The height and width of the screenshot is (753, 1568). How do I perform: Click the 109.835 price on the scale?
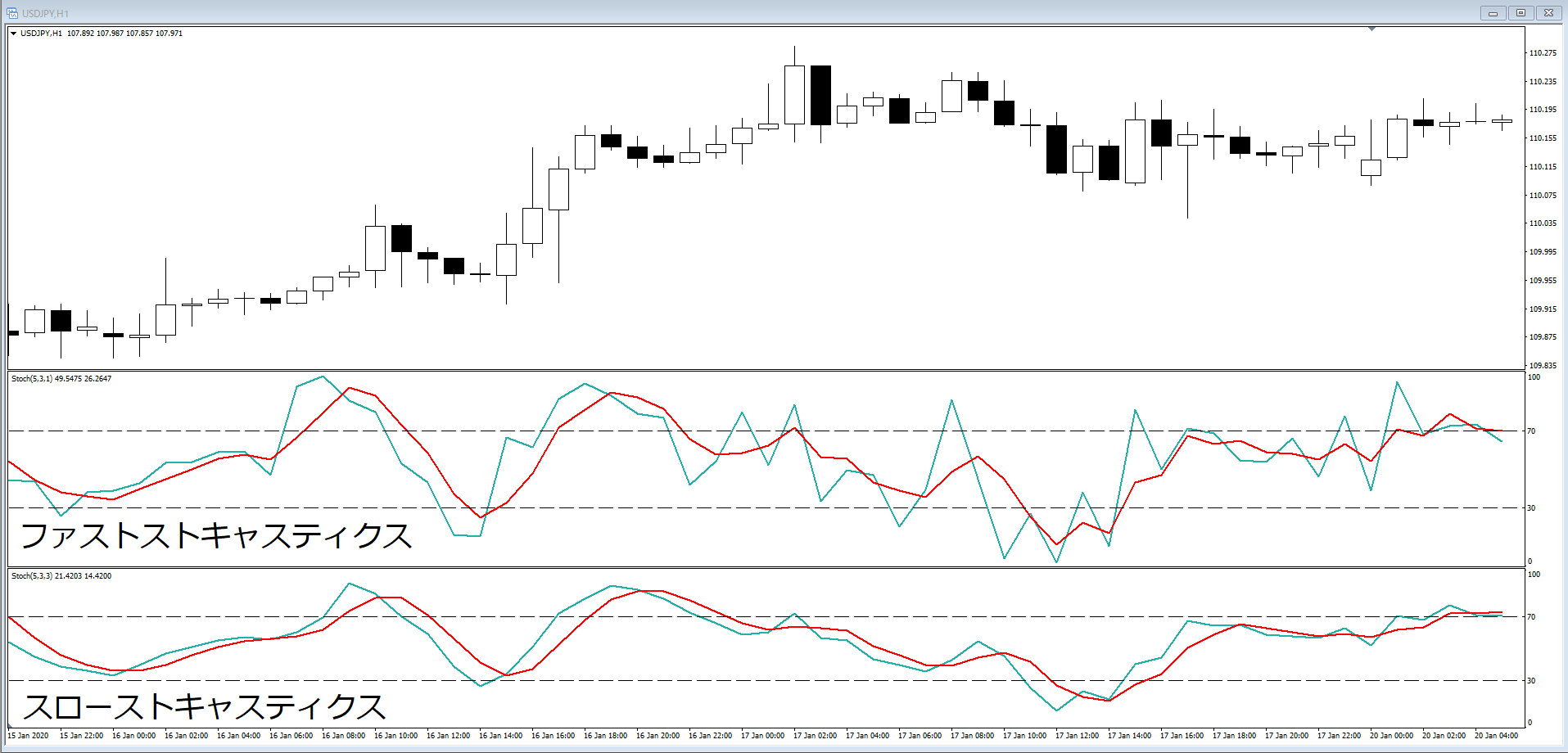coord(1543,366)
